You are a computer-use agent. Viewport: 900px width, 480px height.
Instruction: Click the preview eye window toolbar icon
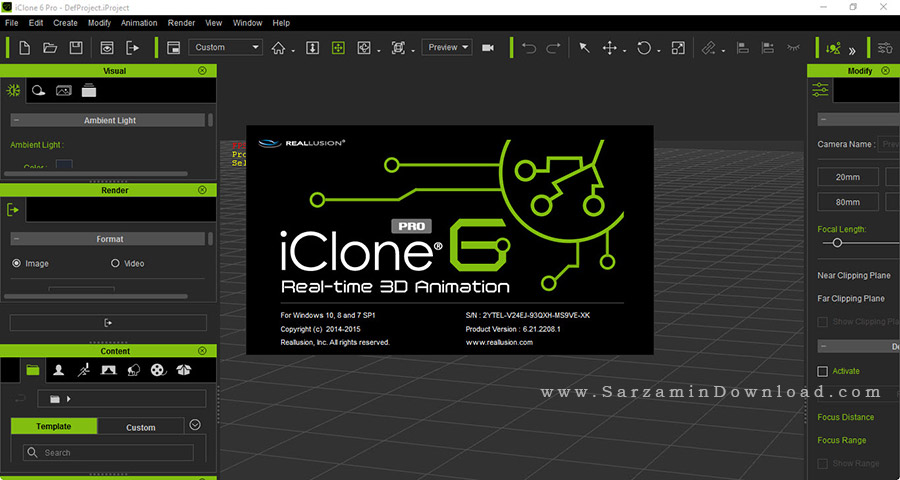click(x=107, y=48)
